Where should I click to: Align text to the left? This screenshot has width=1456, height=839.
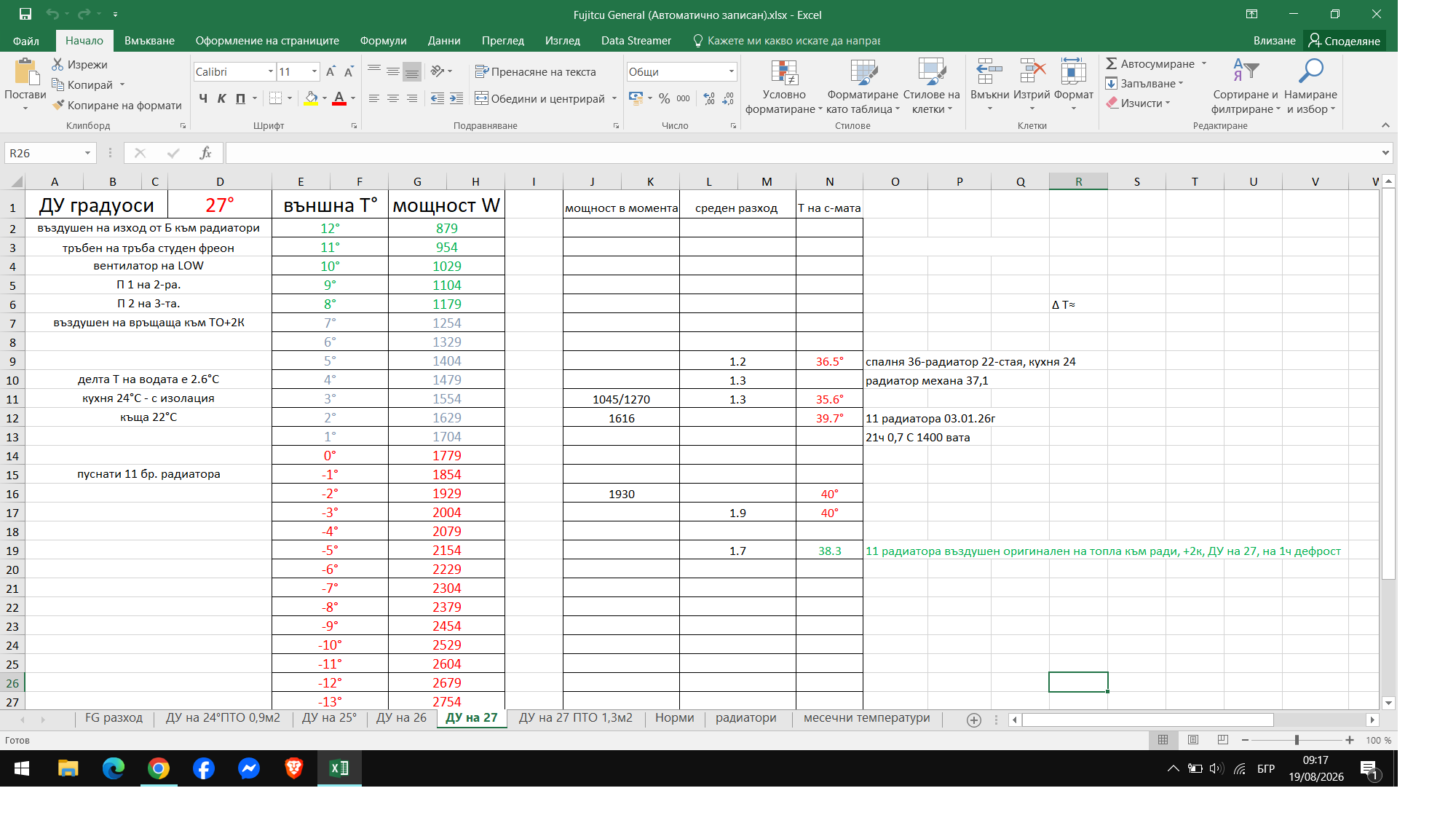click(374, 98)
